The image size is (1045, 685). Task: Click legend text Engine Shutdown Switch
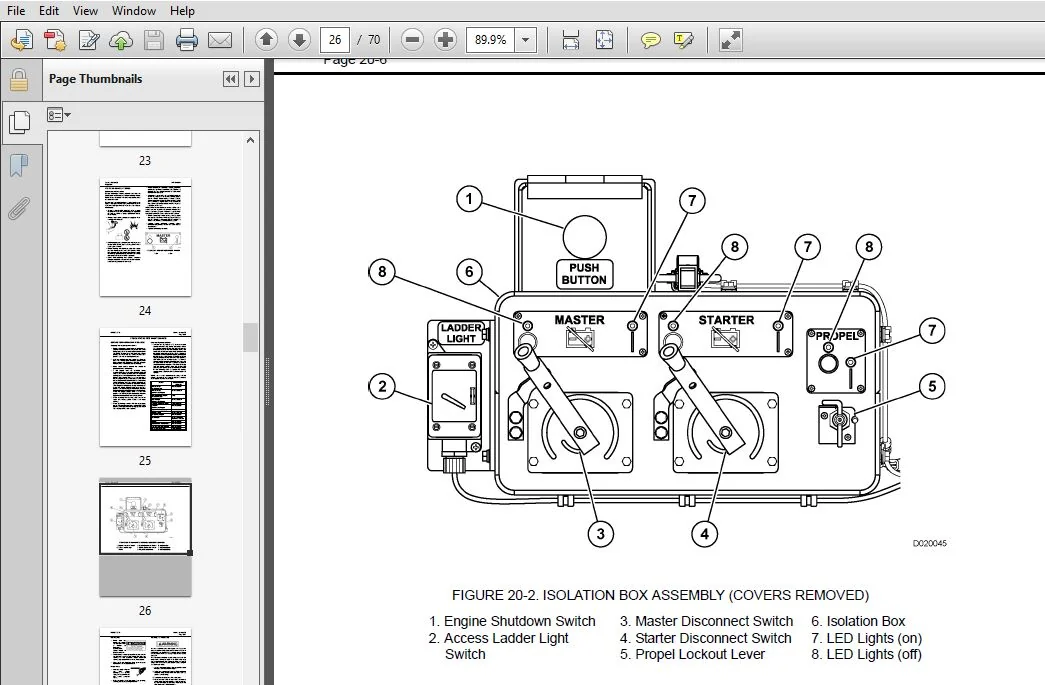519,621
